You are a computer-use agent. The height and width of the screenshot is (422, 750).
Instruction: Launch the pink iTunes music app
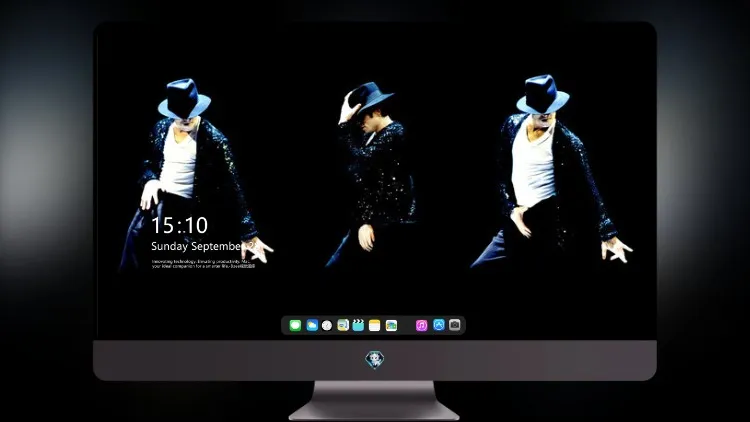(421, 325)
